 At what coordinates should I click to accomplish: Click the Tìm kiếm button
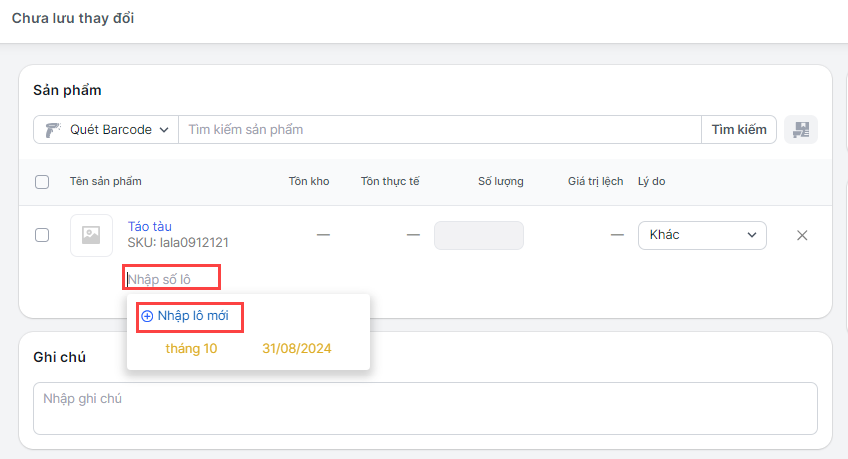739,130
